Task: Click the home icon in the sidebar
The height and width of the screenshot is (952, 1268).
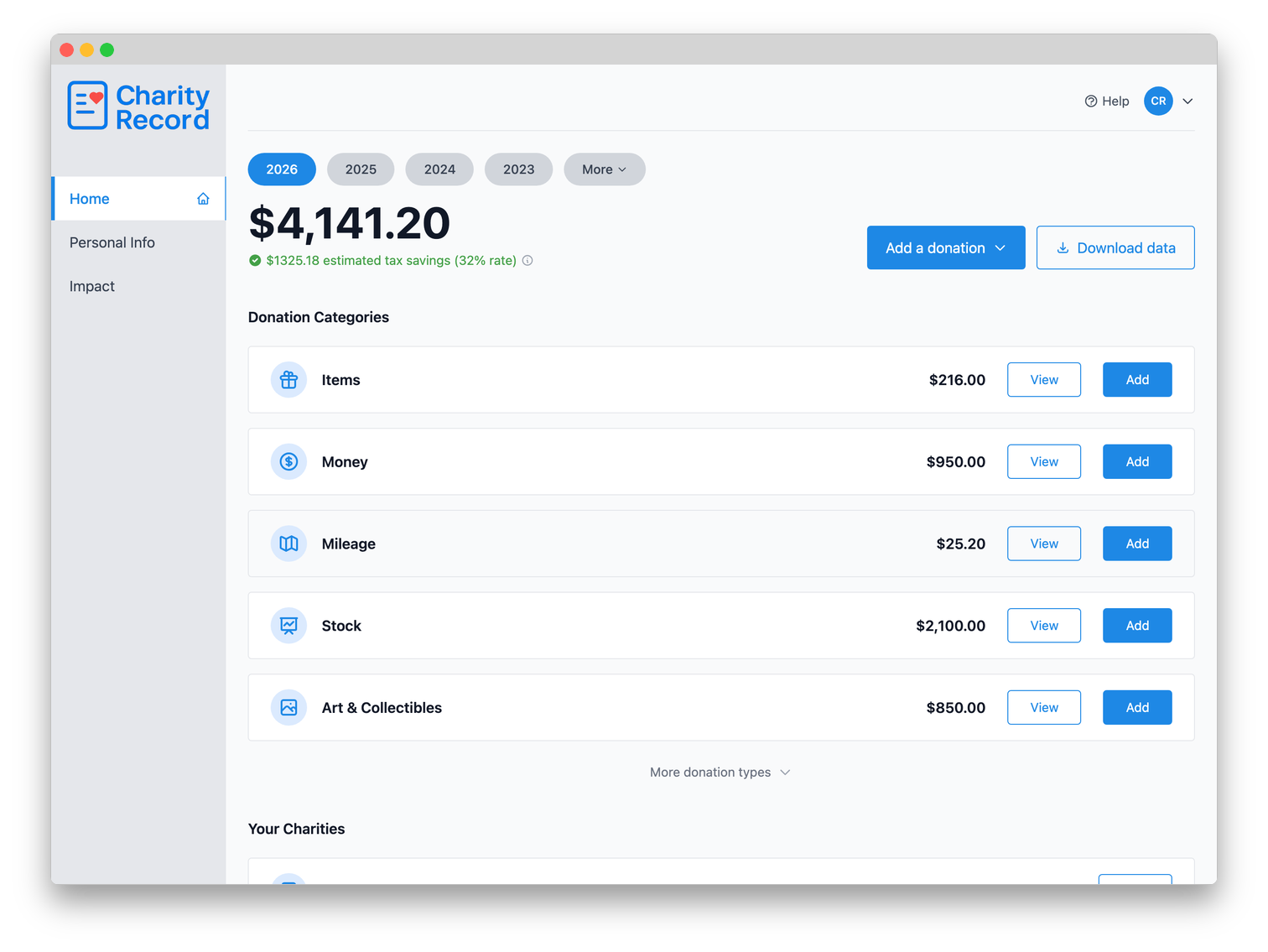Action: [x=203, y=199]
